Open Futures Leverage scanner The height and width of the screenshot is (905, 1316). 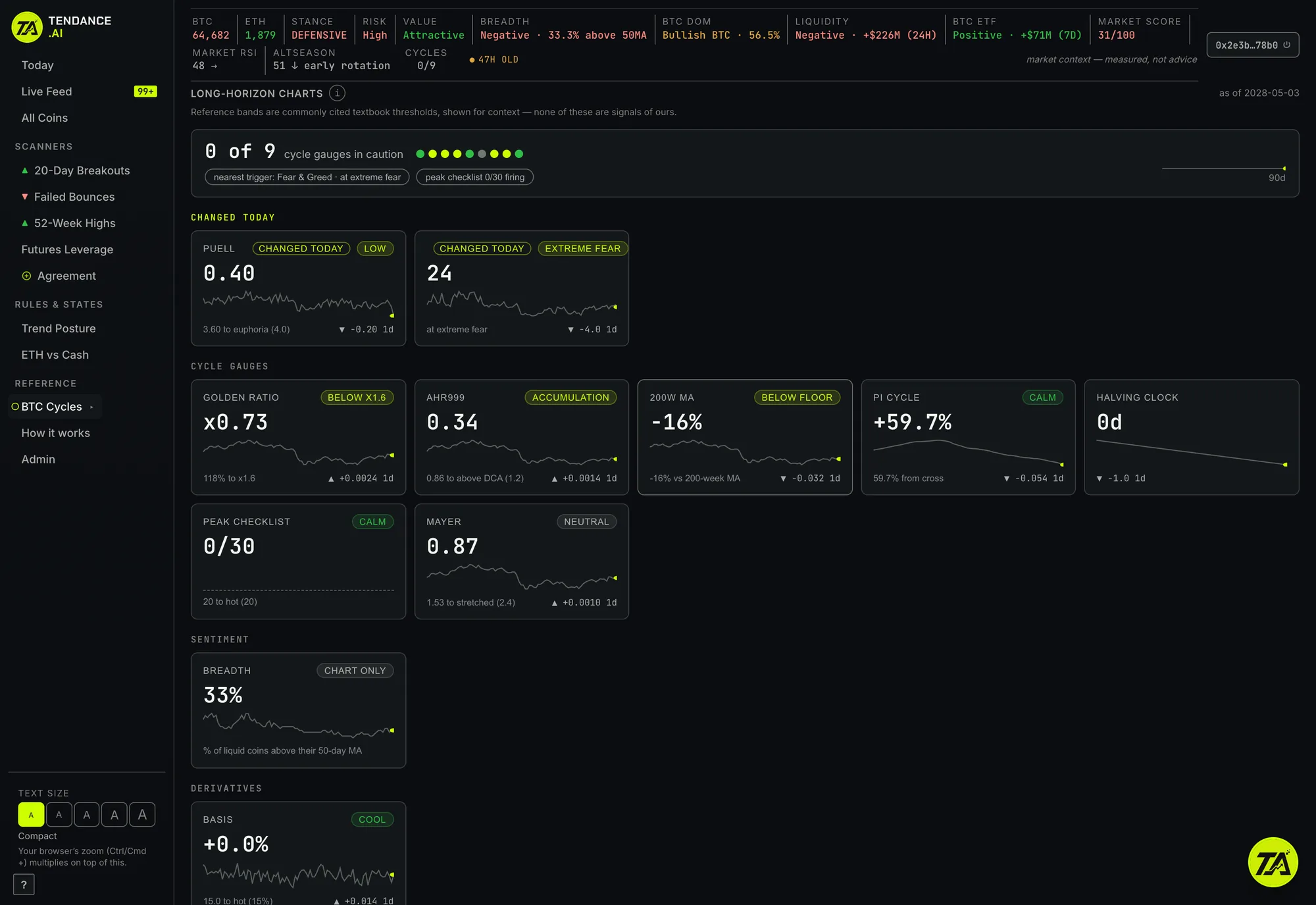coord(67,249)
